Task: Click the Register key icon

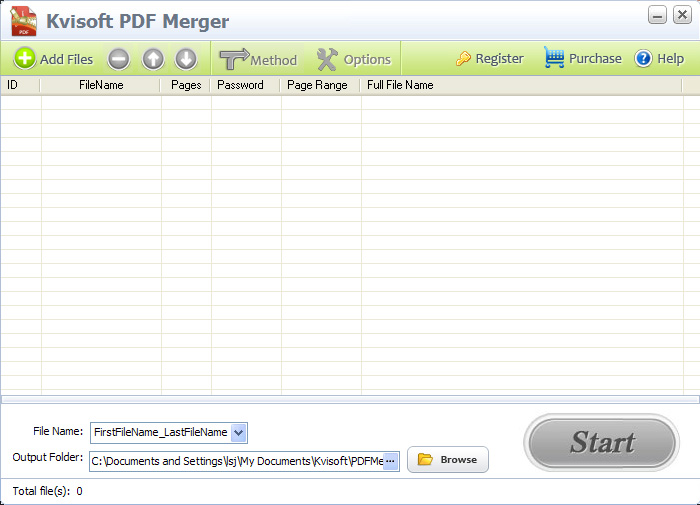Action: point(463,58)
